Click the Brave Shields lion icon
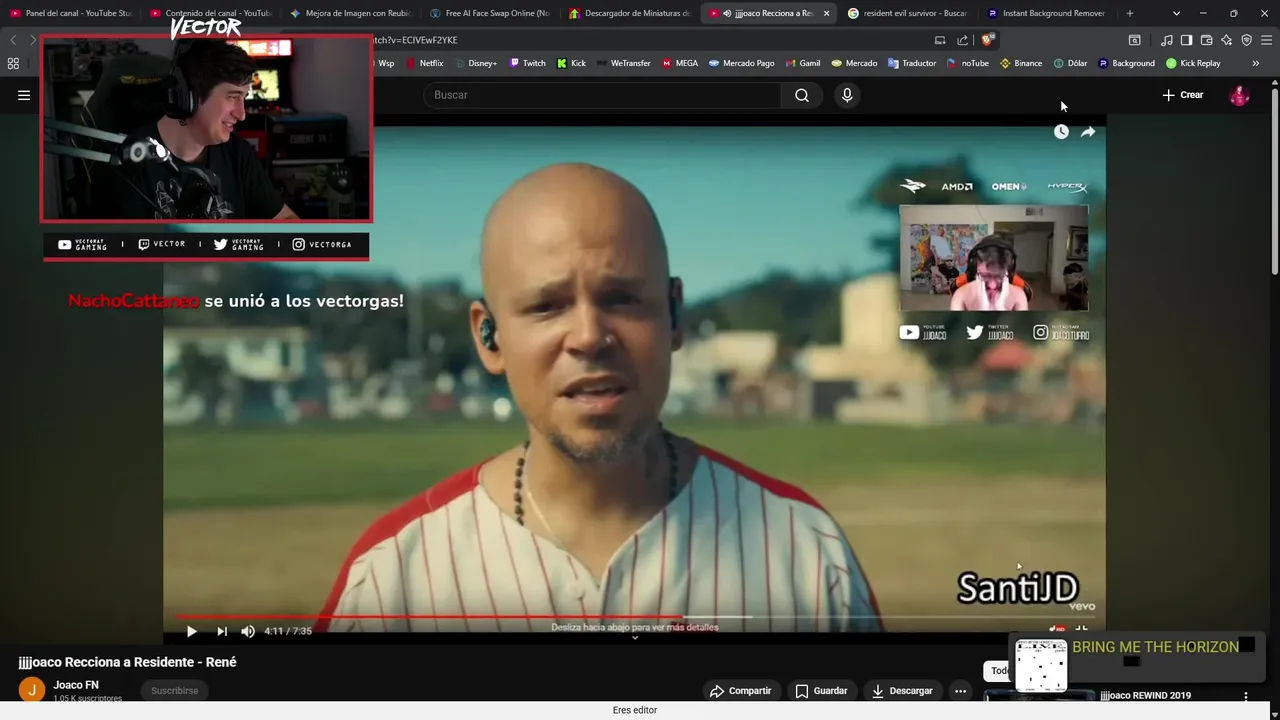Viewport: 1280px width, 720px height. click(x=987, y=40)
